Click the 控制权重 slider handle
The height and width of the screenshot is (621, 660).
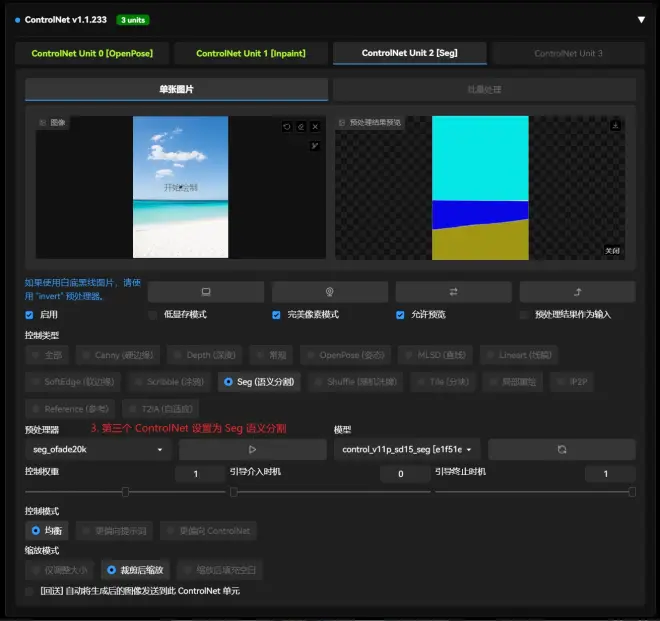coord(125,492)
